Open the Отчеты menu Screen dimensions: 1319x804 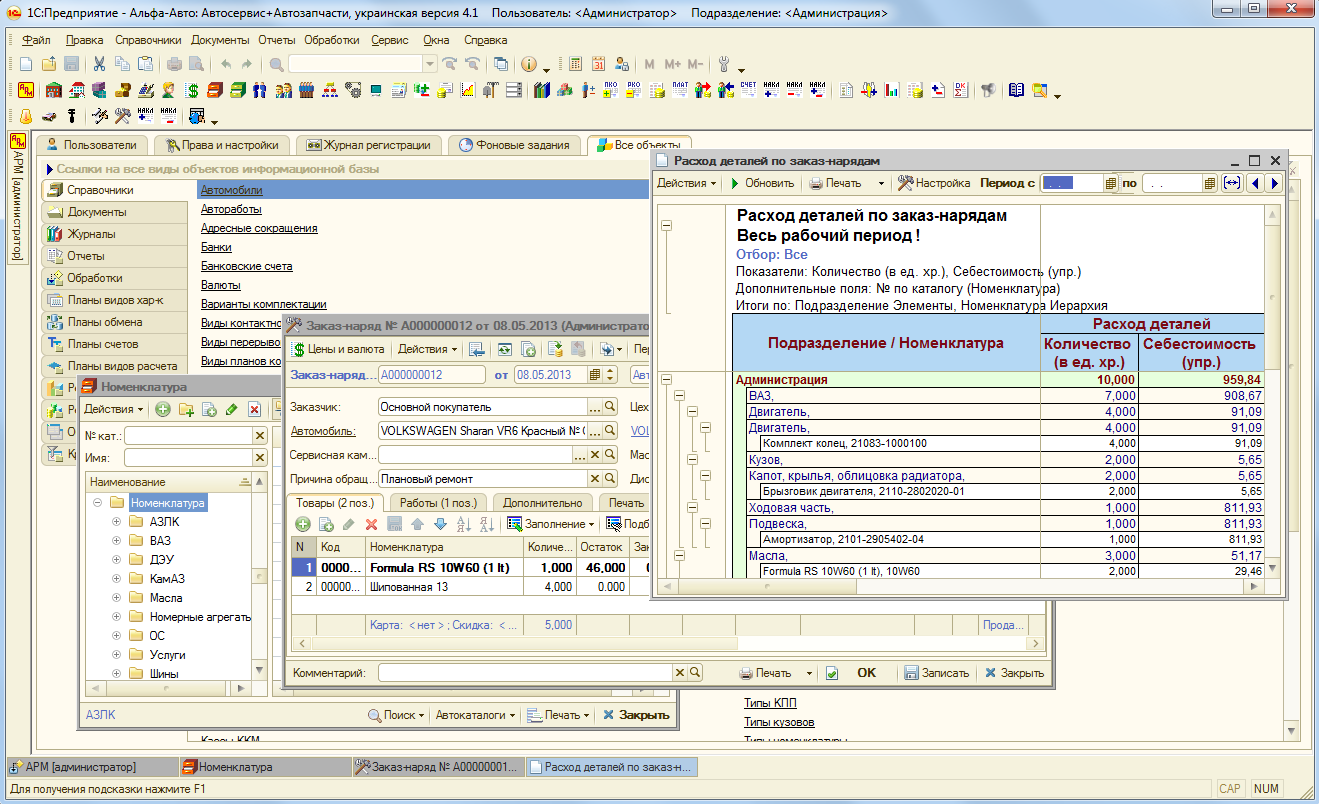(x=277, y=40)
